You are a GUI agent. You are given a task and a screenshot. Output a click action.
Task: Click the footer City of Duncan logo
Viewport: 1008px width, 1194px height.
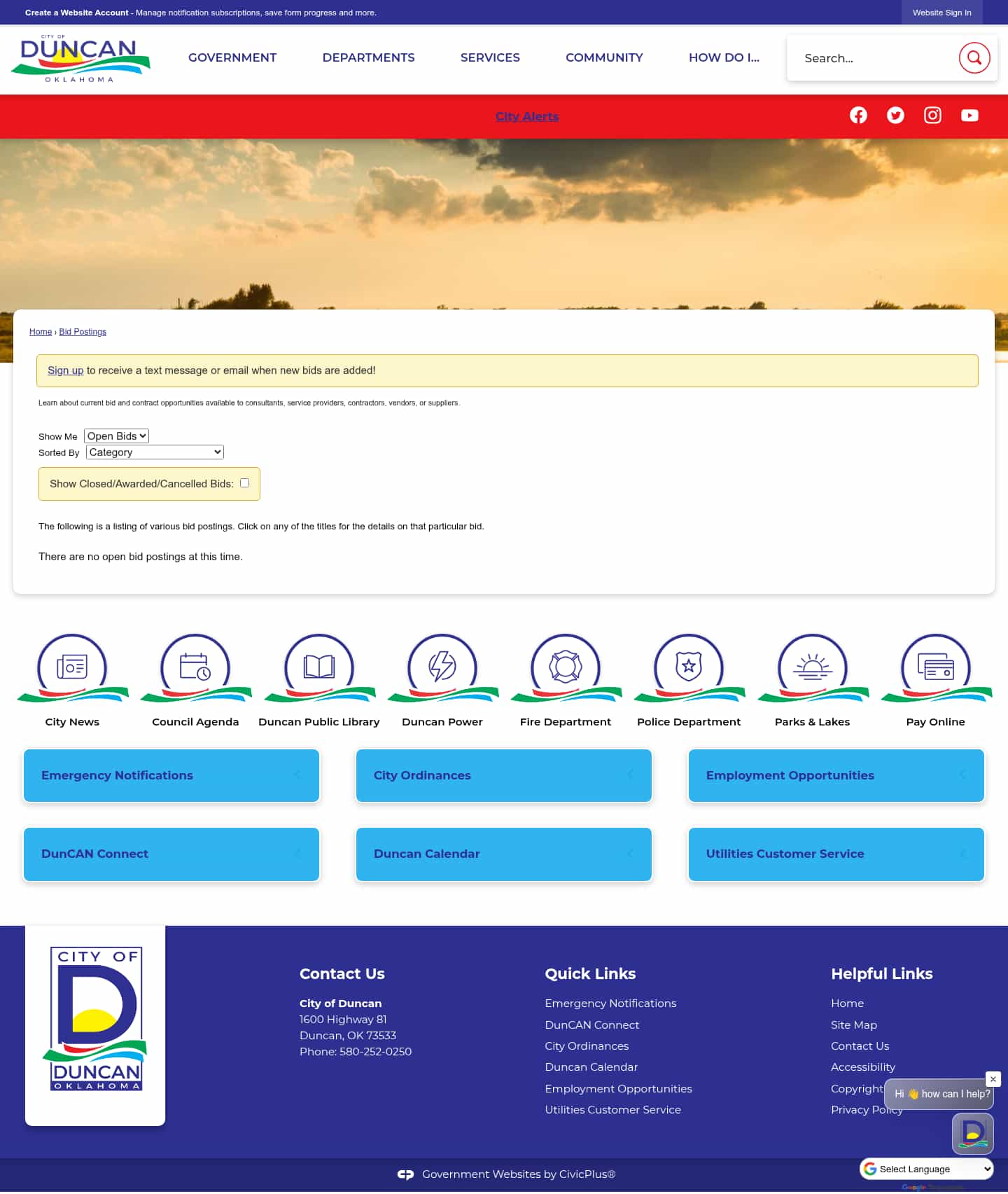click(95, 1019)
